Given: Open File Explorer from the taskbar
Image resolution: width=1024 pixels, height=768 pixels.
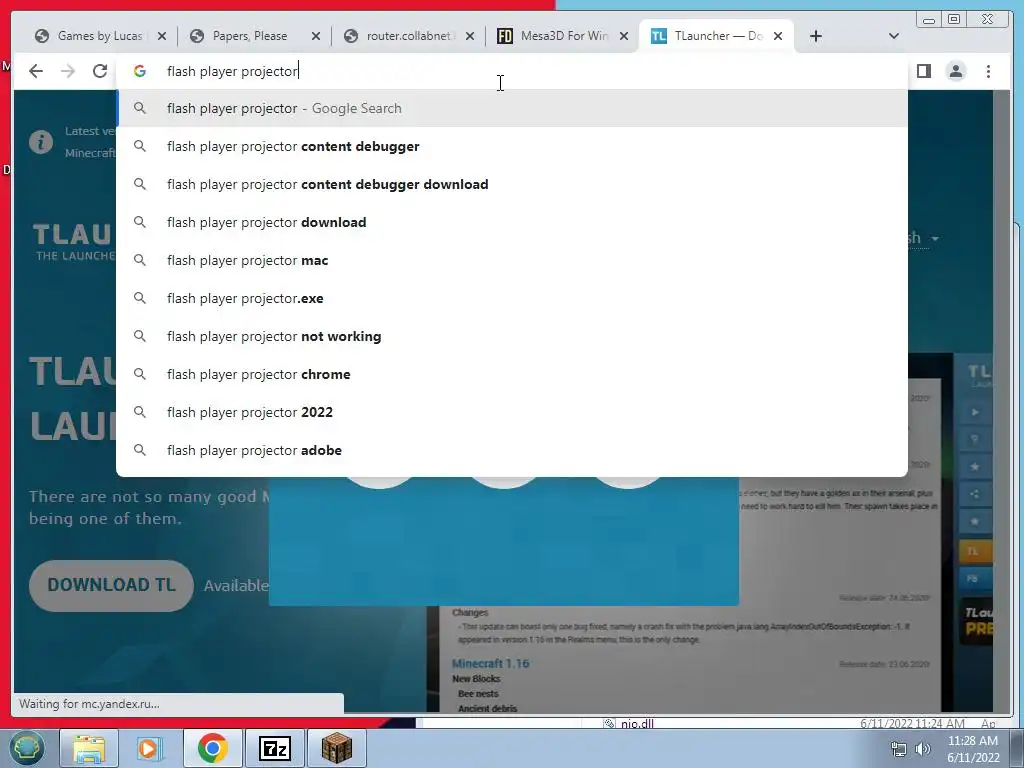Looking at the screenshot, I should click(89, 748).
